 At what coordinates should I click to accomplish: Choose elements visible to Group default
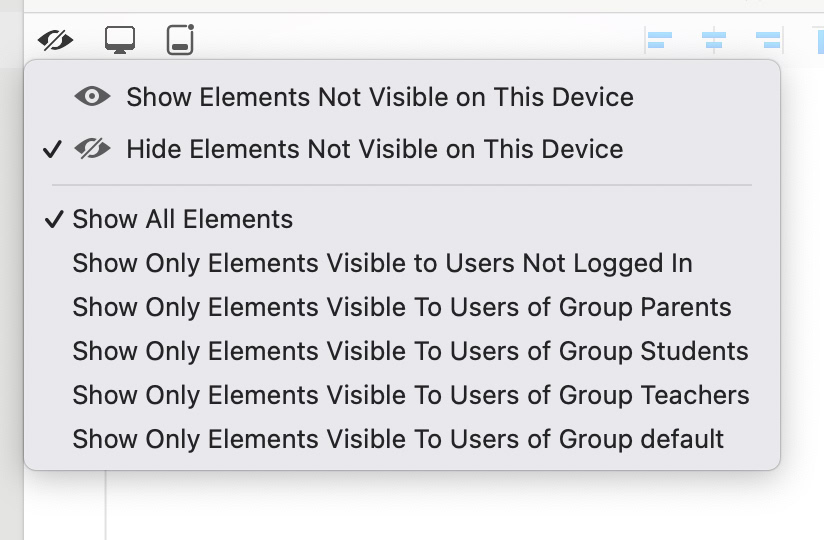click(398, 439)
